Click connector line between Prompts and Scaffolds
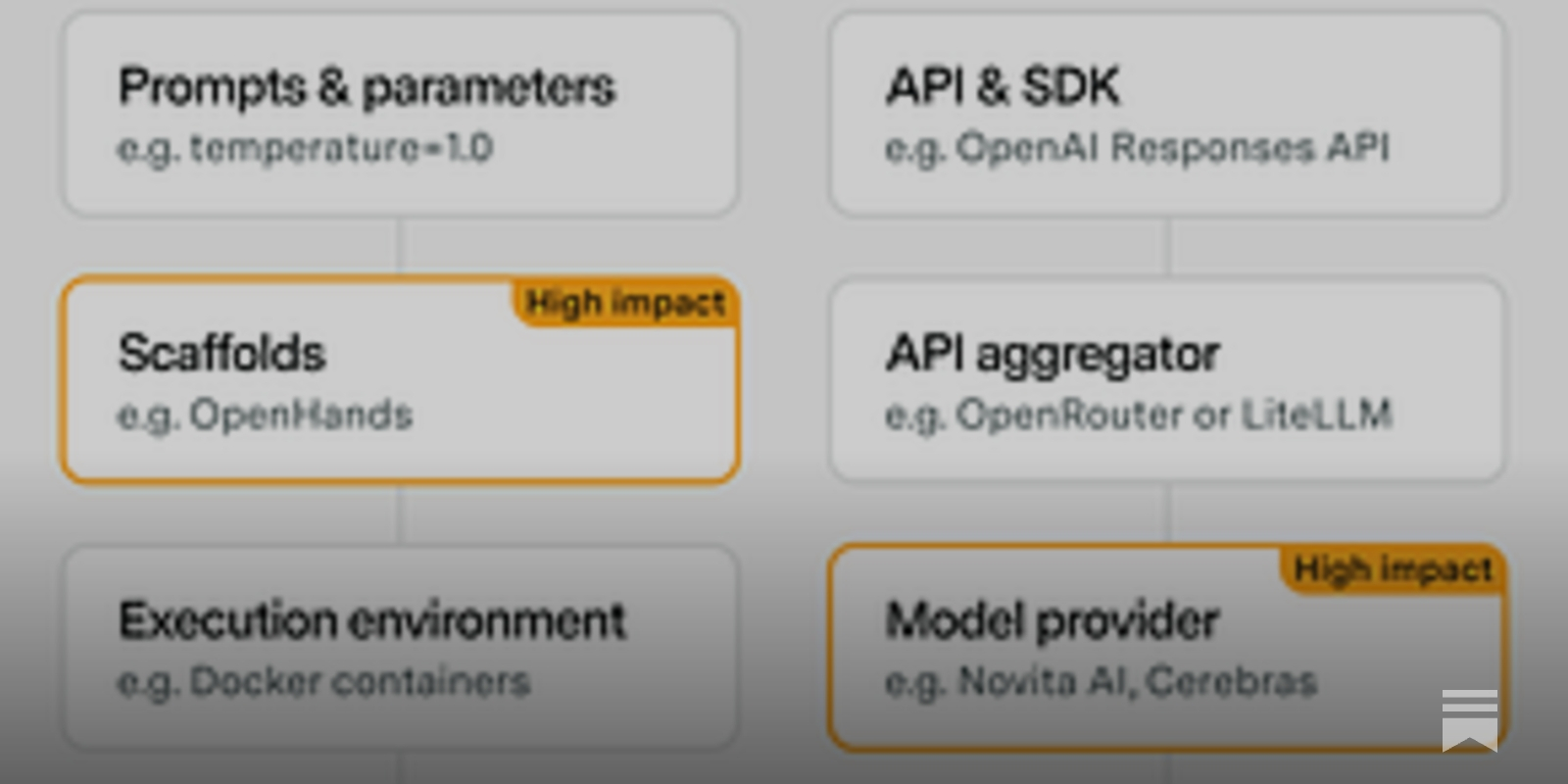Screen dimensions: 1568x784 [399, 247]
